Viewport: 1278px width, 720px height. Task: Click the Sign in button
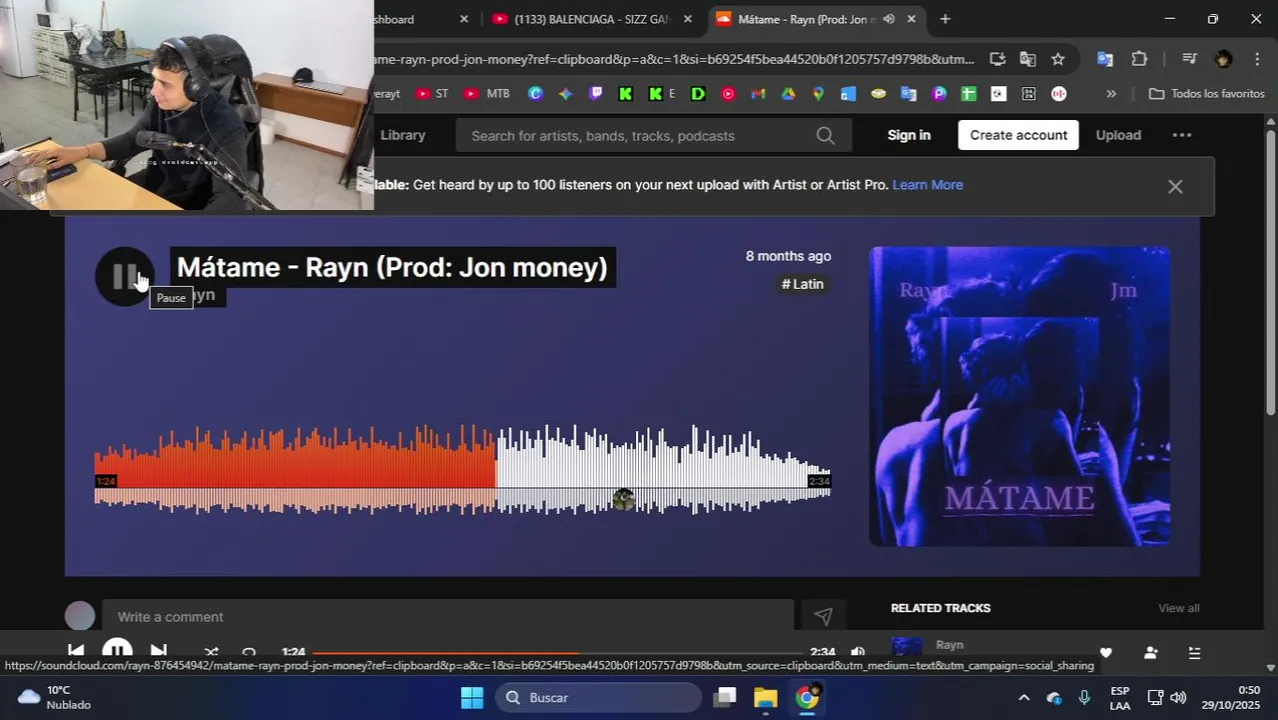[x=909, y=135]
